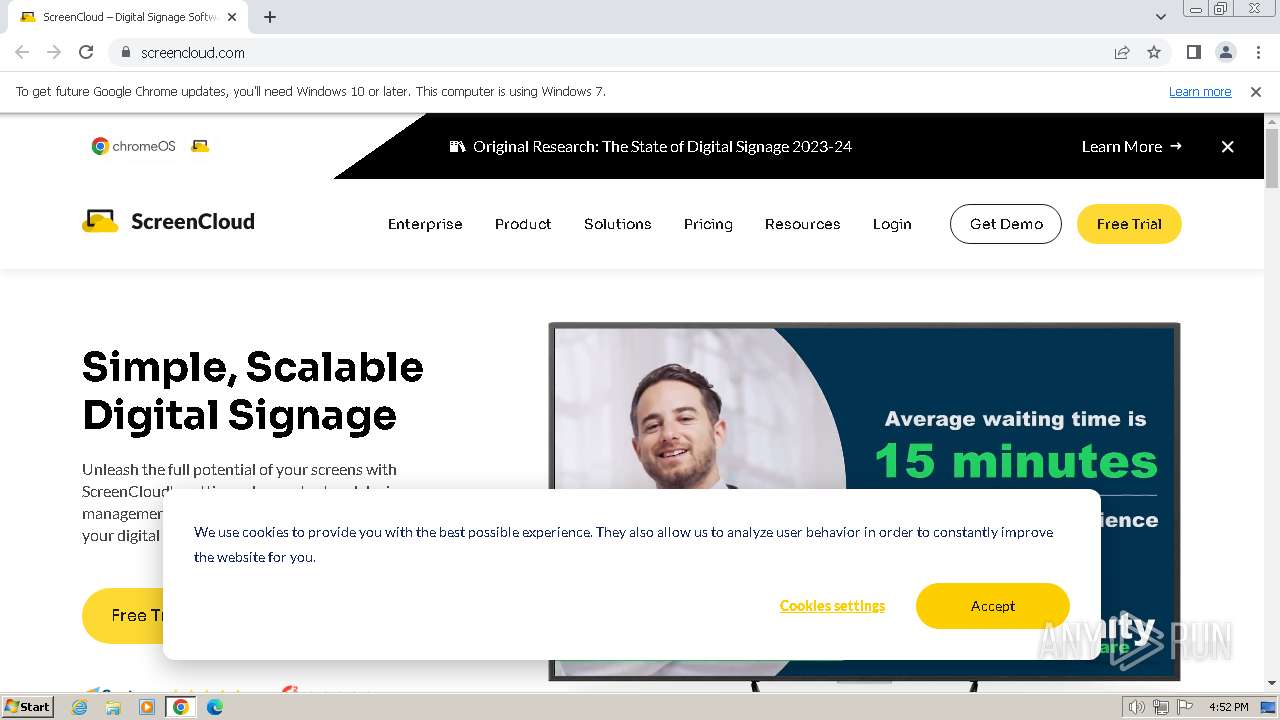Close the ScreenCloud browser tab

(232, 17)
